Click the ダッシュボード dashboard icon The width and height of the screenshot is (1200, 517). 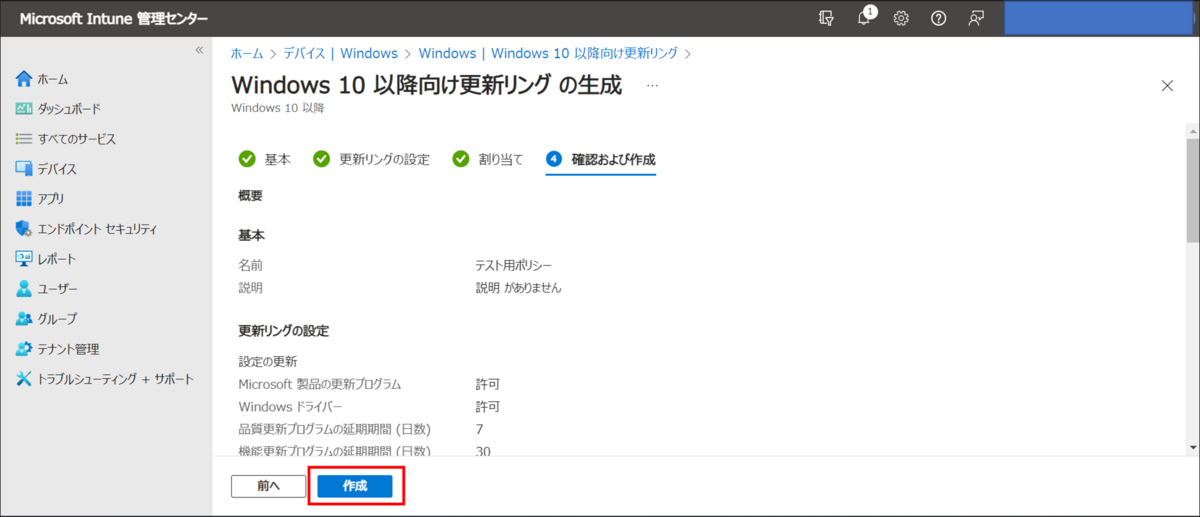point(24,109)
